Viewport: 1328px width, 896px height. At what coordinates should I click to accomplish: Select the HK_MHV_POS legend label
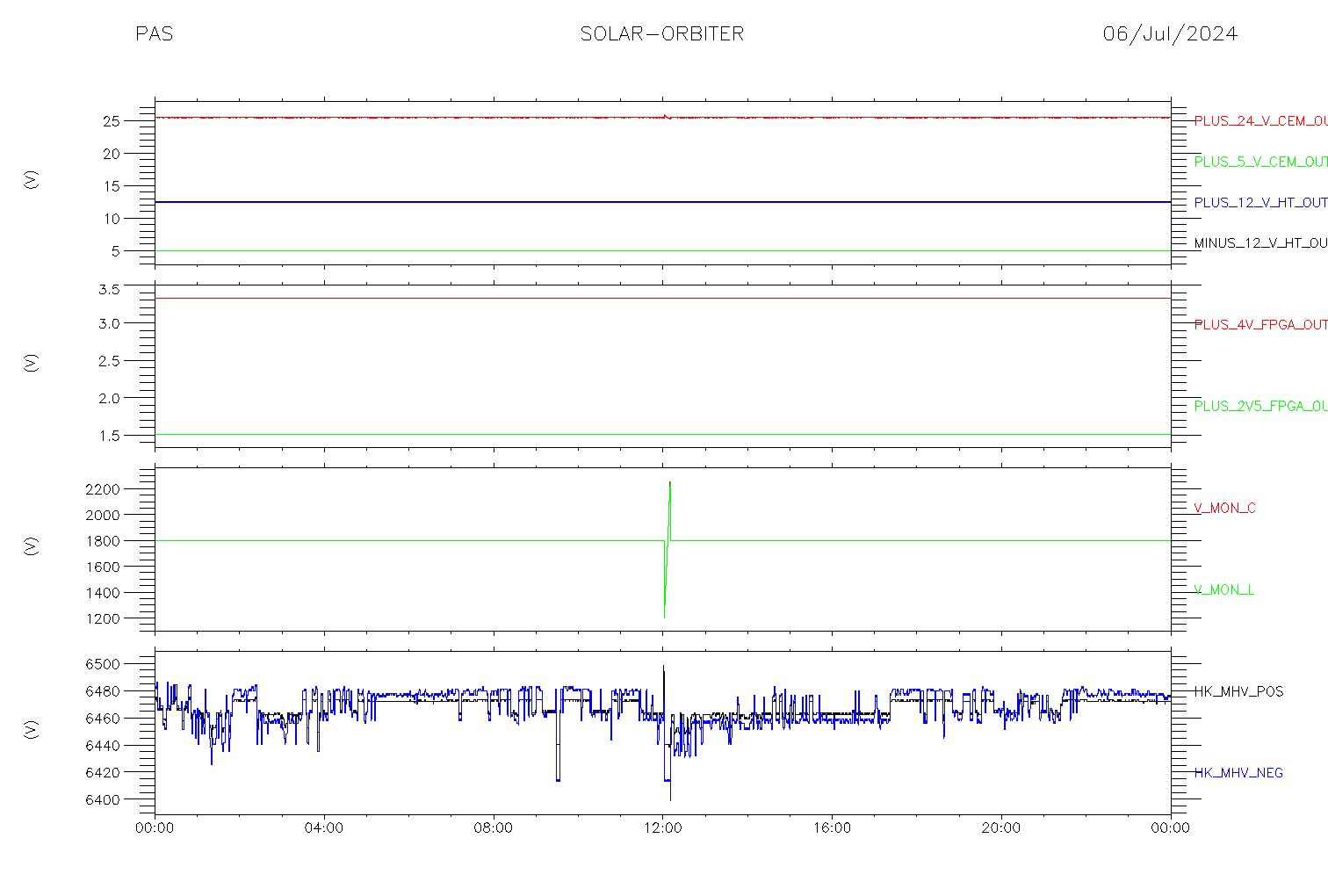[x=1238, y=691]
